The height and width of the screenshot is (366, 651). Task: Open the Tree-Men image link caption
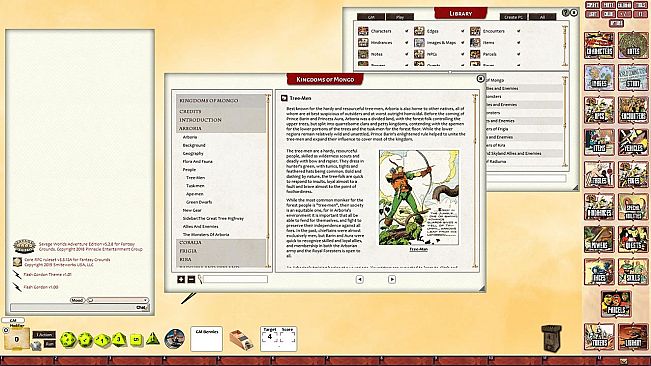coord(418,249)
